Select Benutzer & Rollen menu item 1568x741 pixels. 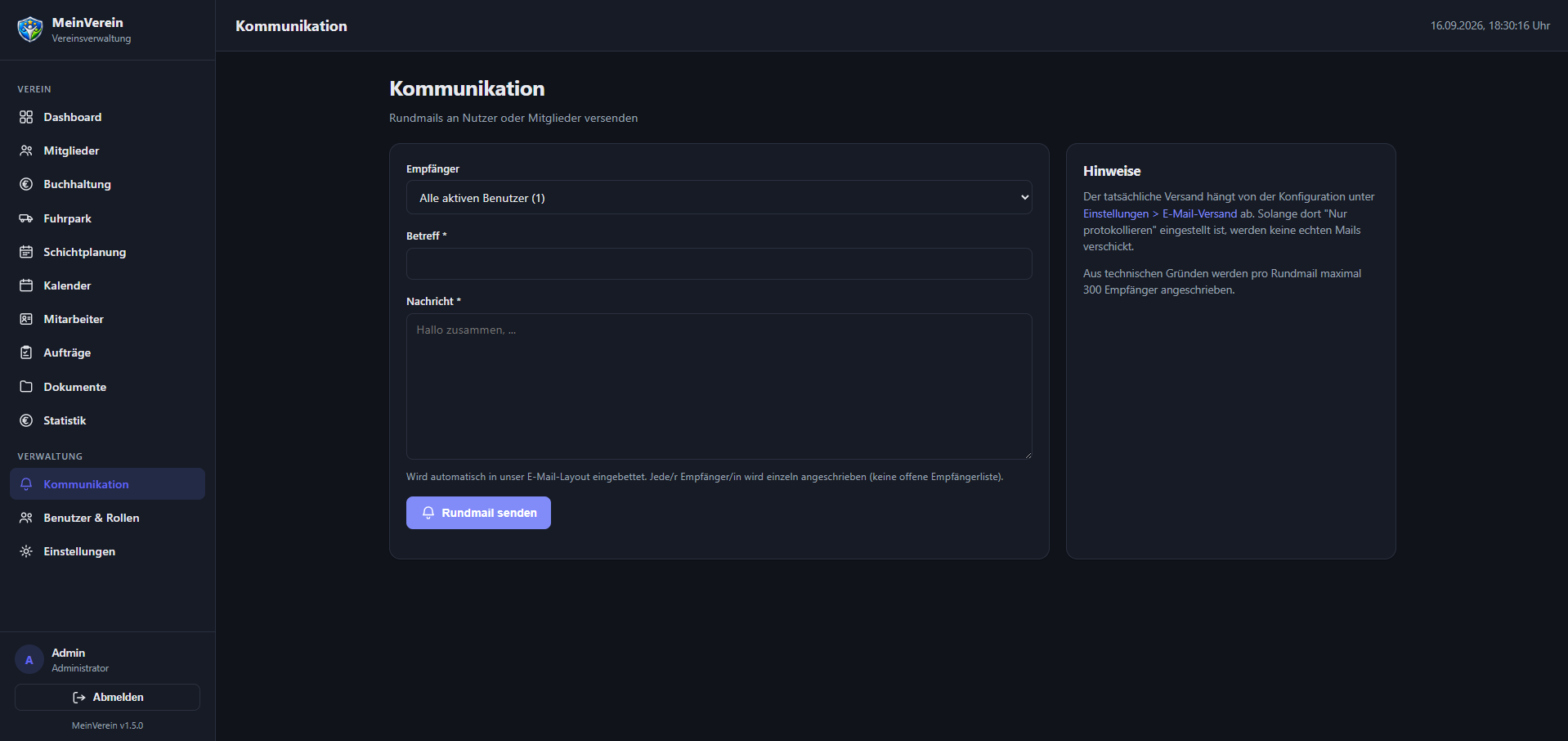(107, 518)
